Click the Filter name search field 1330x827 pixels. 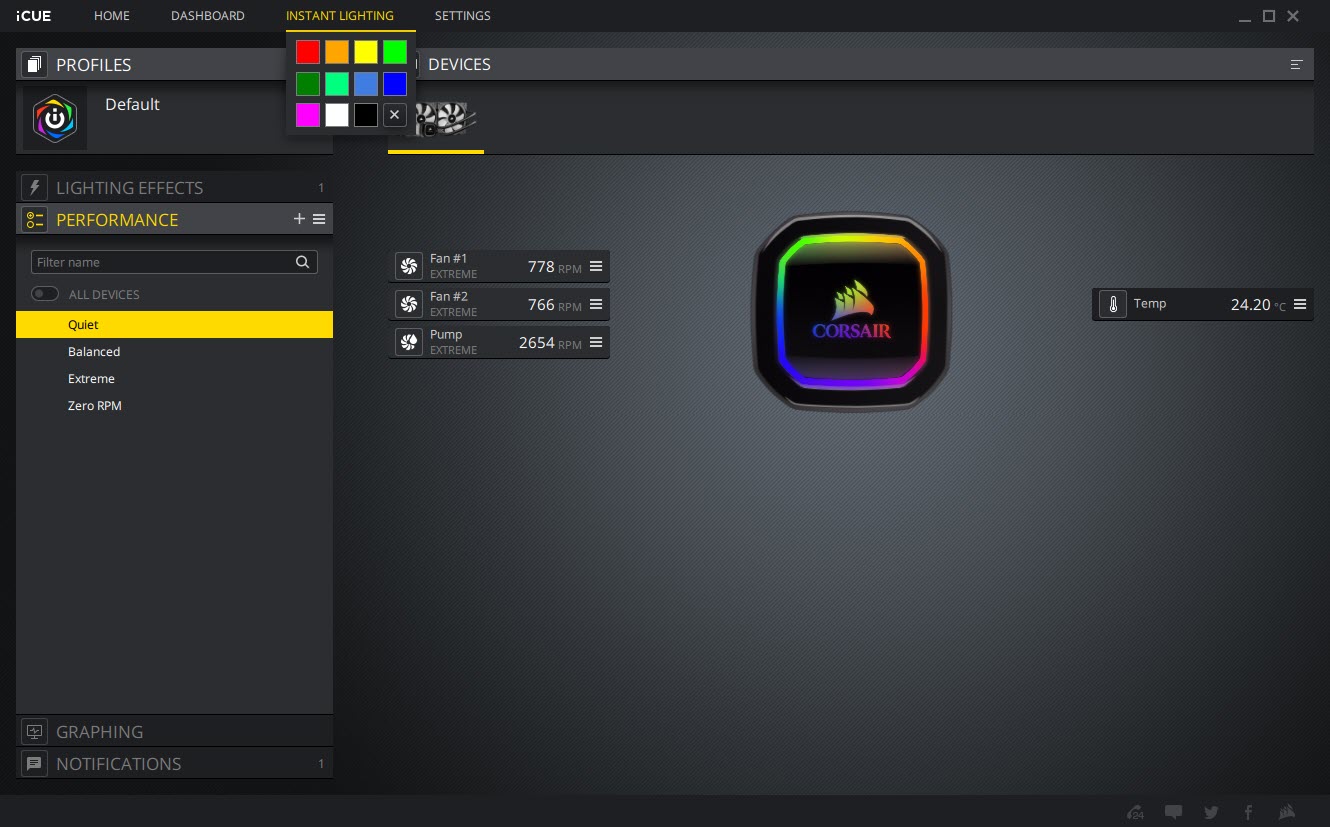(x=174, y=262)
